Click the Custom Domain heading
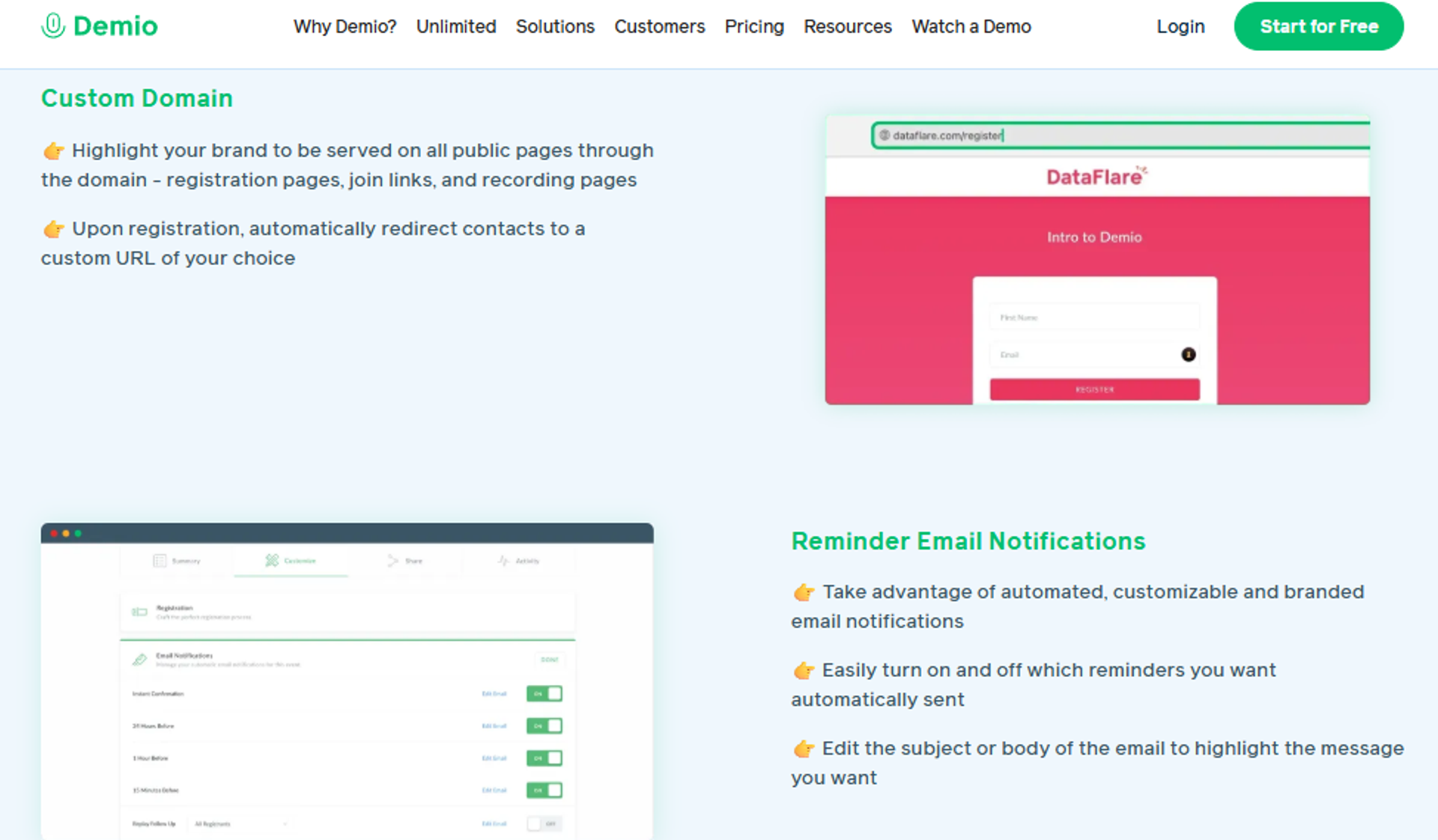The width and height of the screenshot is (1438, 840). tap(137, 98)
